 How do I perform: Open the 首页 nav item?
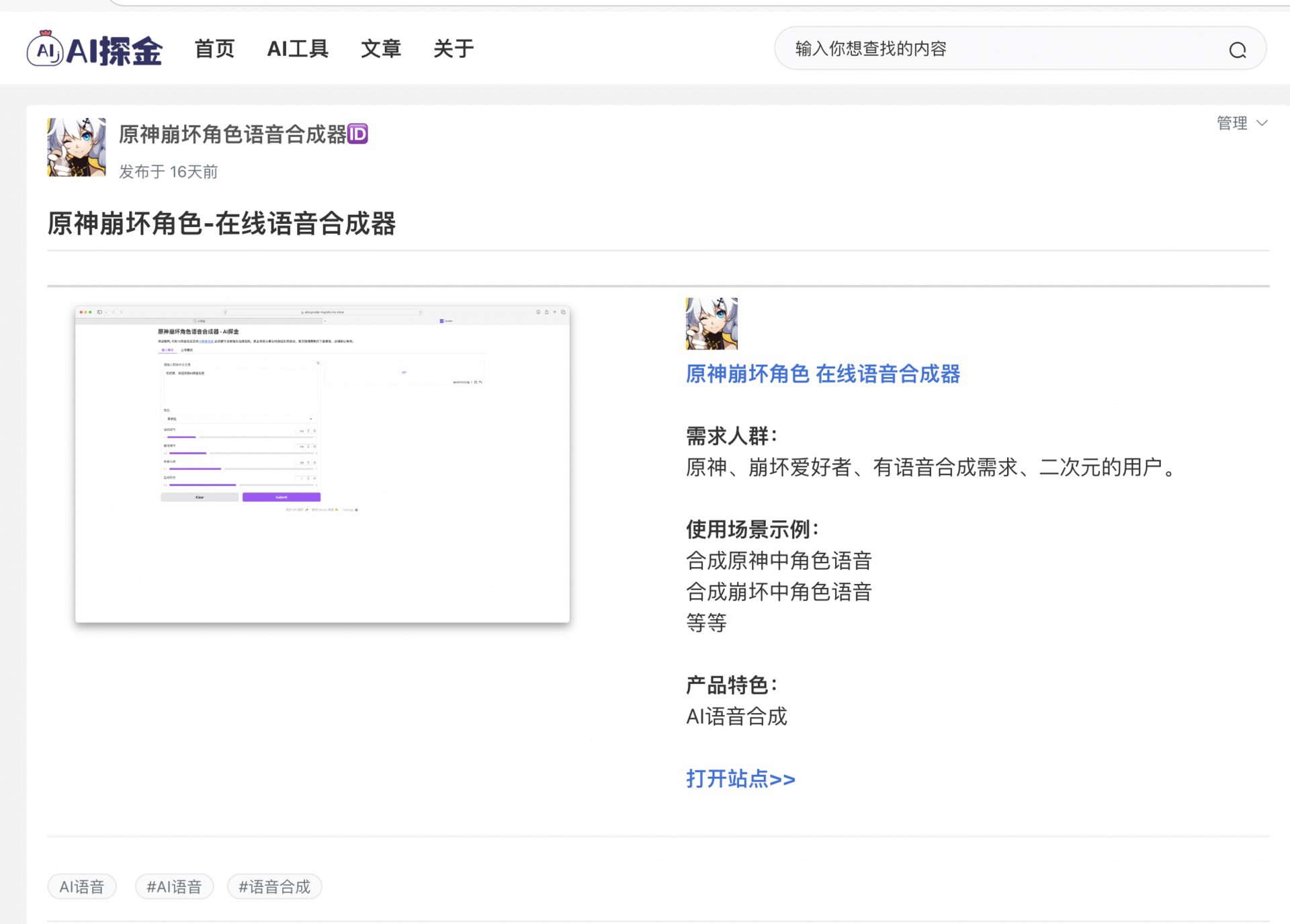tap(214, 48)
